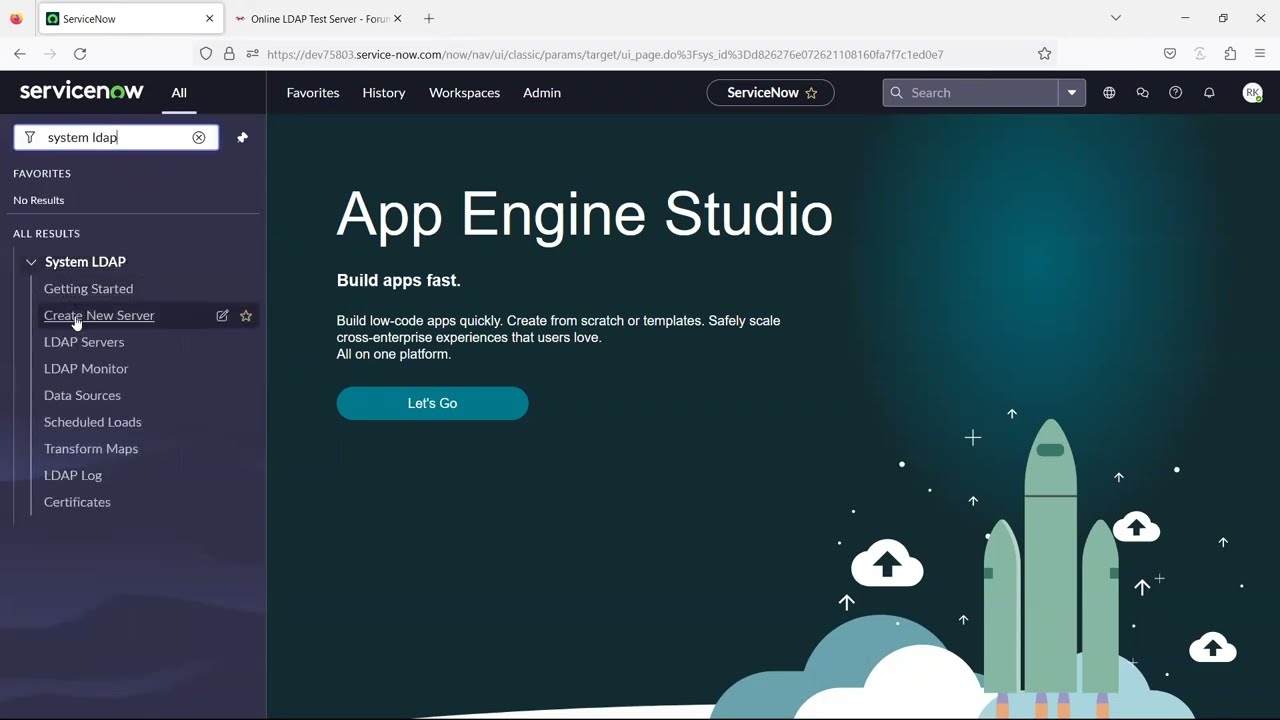The height and width of the screenshot is (720, 1280).
Task: Open the scope globe icon
Action: 1109,92
